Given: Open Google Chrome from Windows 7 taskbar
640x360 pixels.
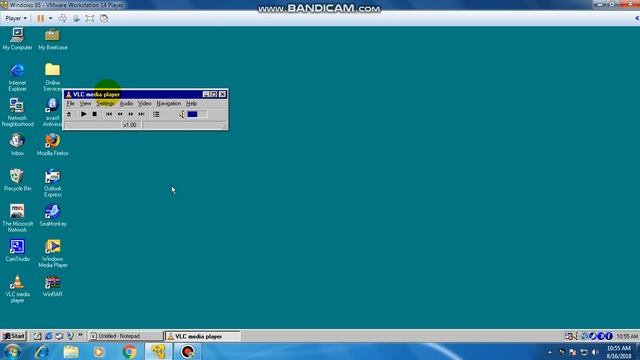Looking at the screenshot, I should click(x=129, y=351).
